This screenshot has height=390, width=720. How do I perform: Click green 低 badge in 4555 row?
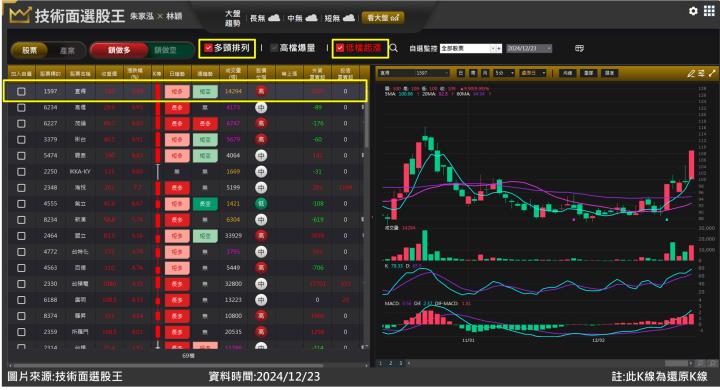[261, 203]
